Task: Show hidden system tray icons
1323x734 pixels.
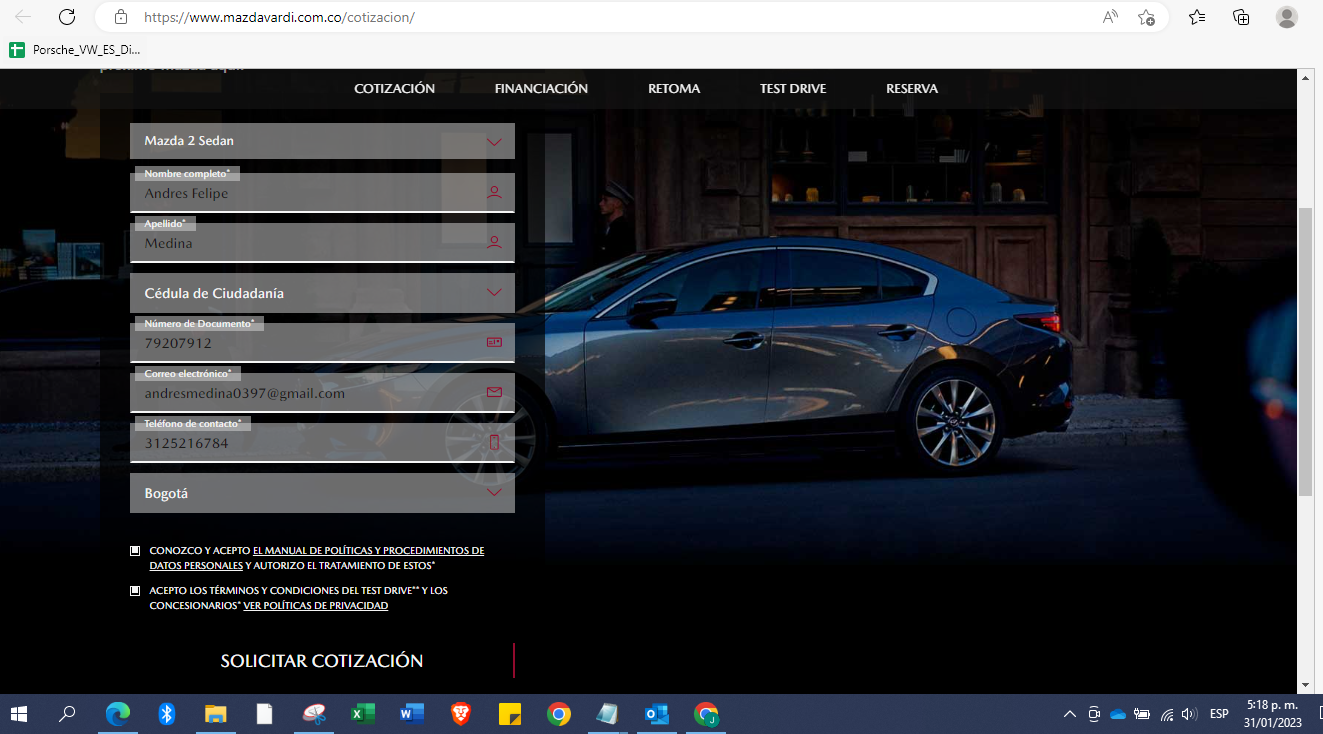Action: point(1070,714)
